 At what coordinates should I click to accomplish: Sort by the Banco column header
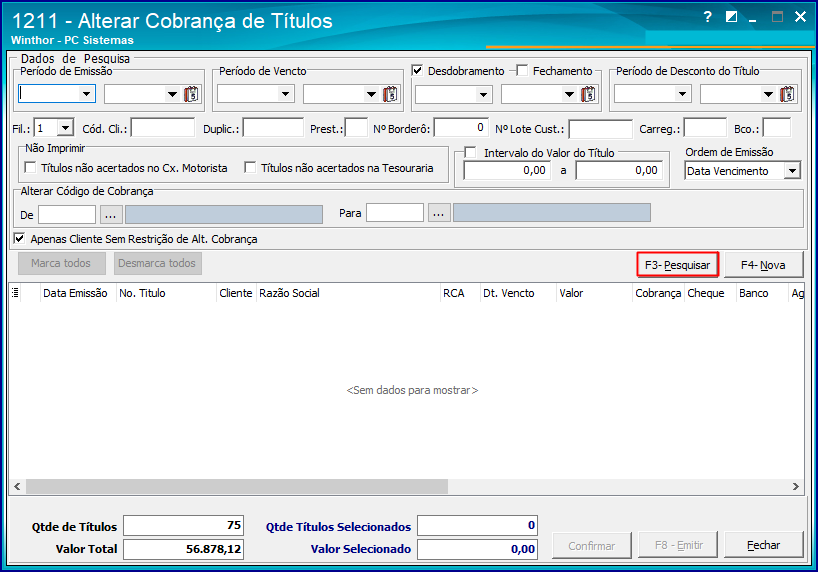(762, 293)
